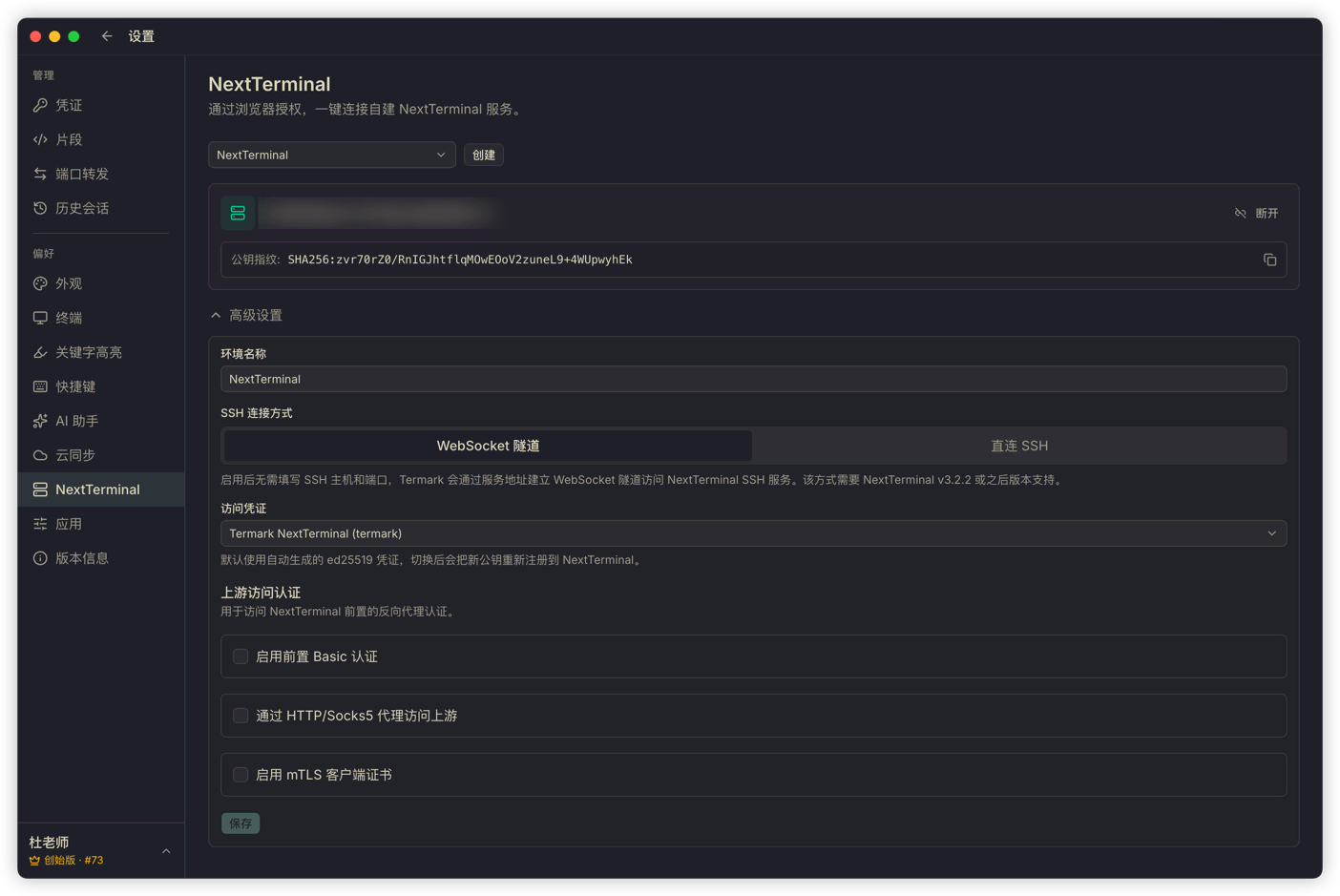The image size is (1340, 896).
Task: Click the sliders icon beside 应用
Action: pyautogui.click(x=40, y=524)
